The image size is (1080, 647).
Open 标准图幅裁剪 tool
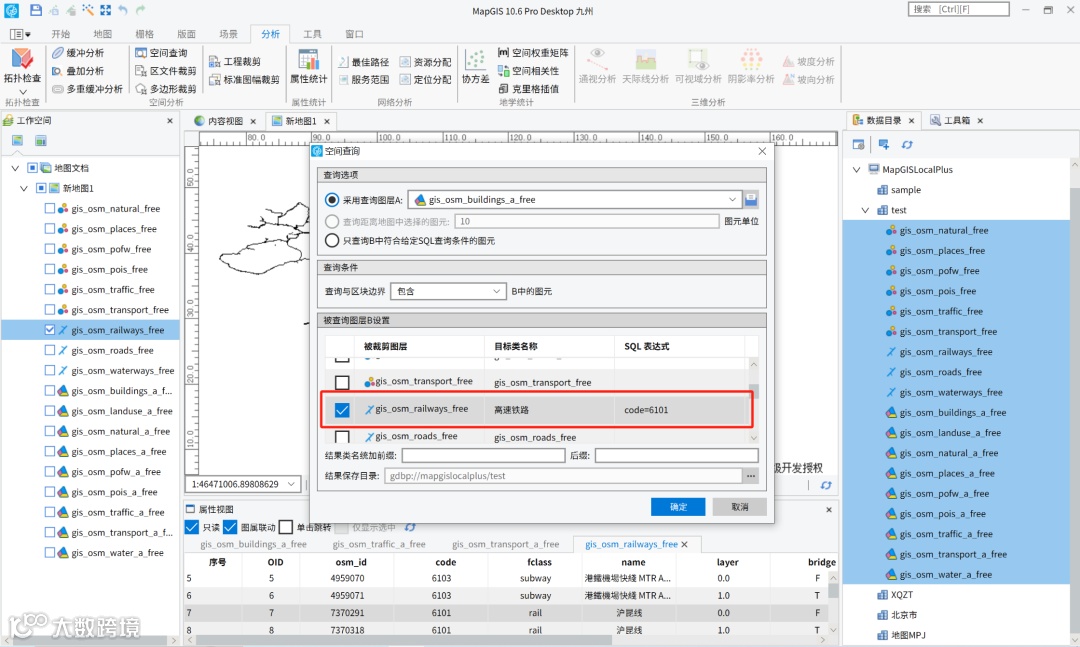pyautogui.click(x=245, y=79)
